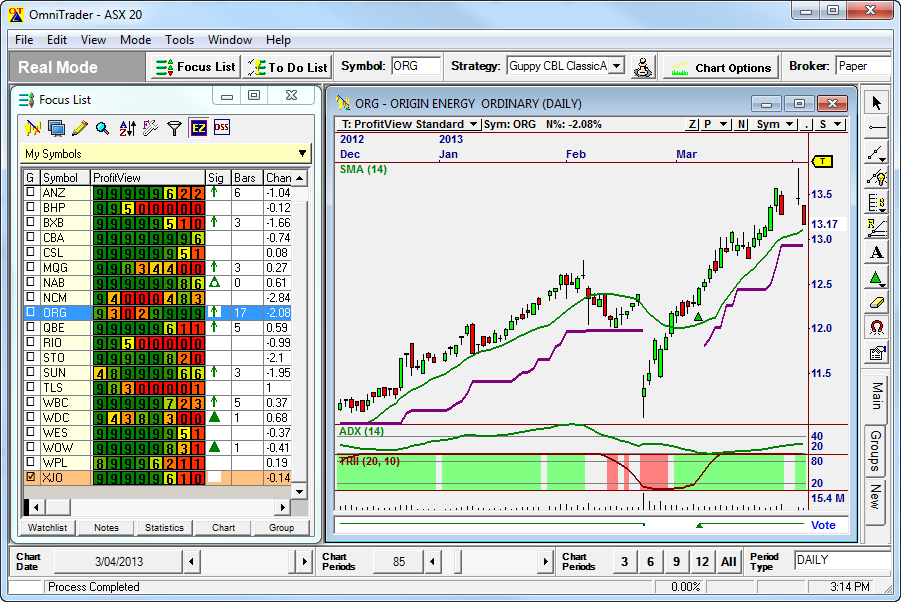Select the Fibonacci levels tool
Screen dimensions: 901x602
tap(876, 203)
